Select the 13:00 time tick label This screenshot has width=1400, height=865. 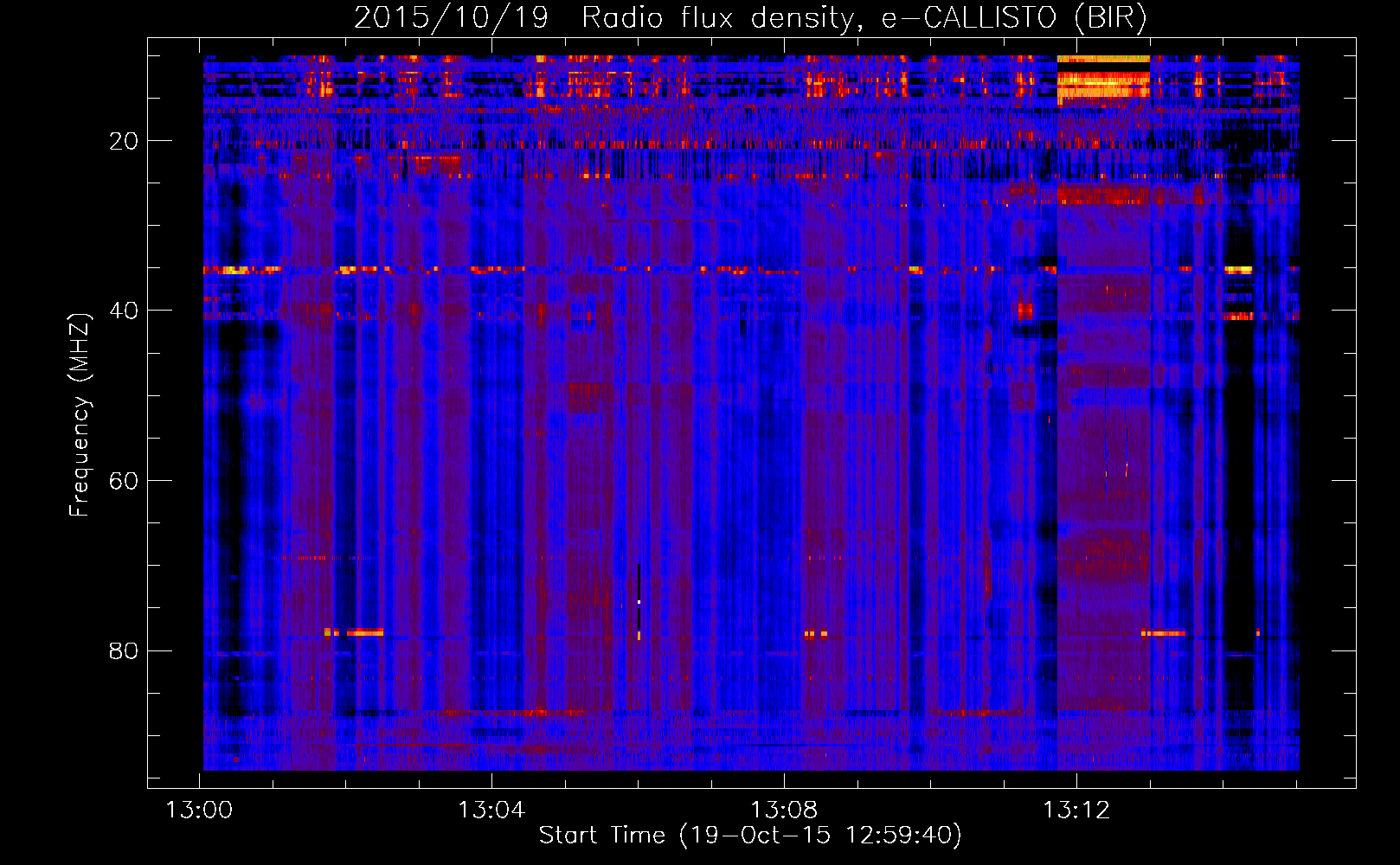point(200,811)
